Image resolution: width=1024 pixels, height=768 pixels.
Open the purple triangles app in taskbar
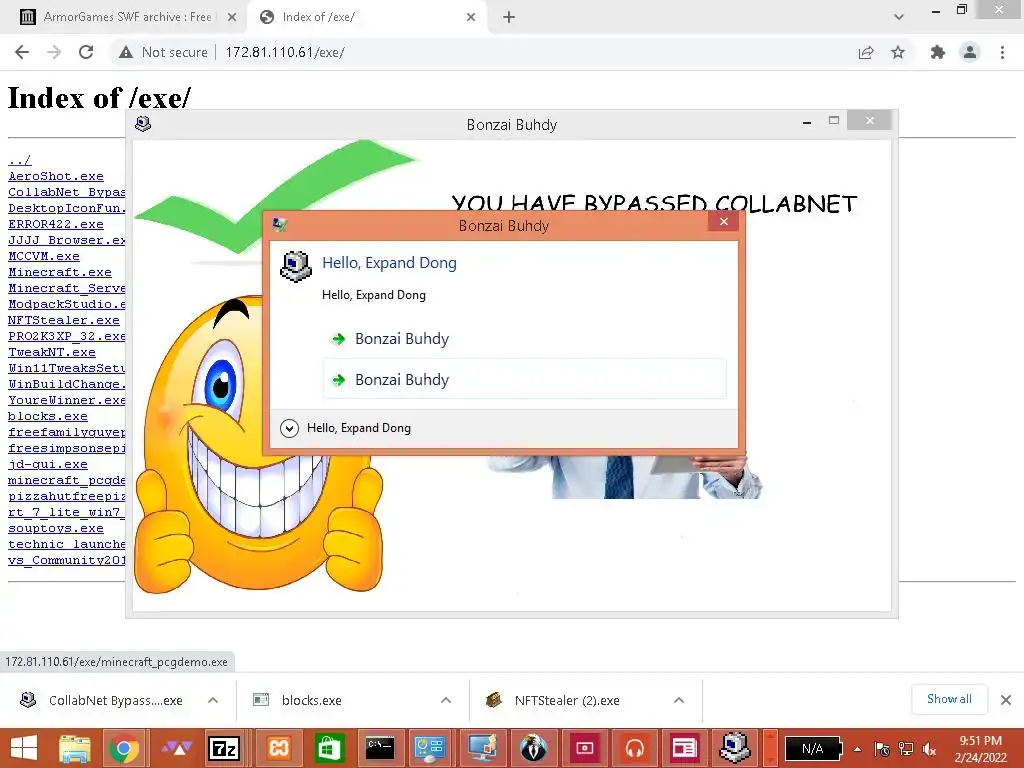176,748
